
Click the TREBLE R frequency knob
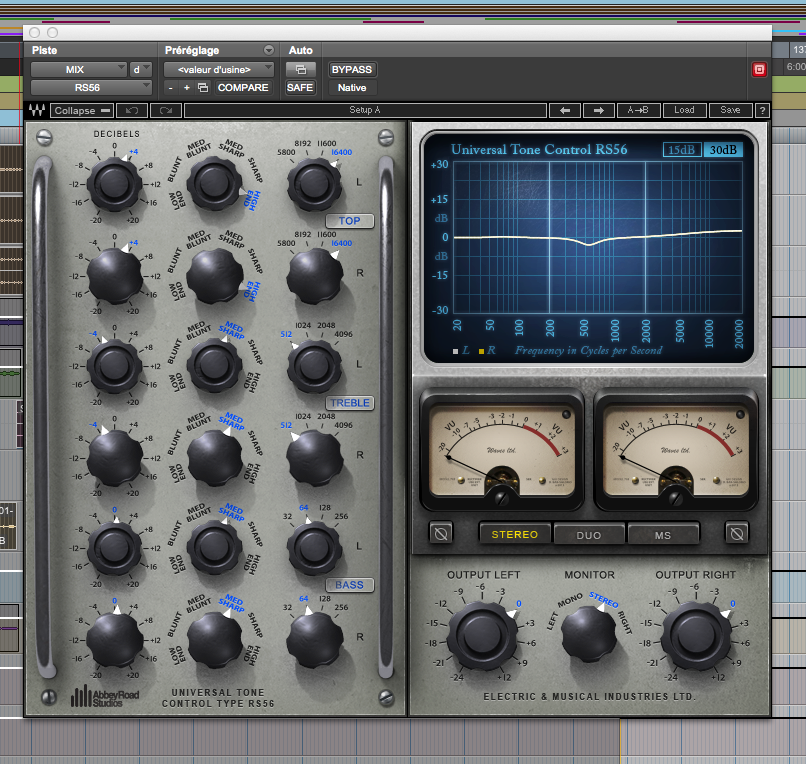pos(314,458)
